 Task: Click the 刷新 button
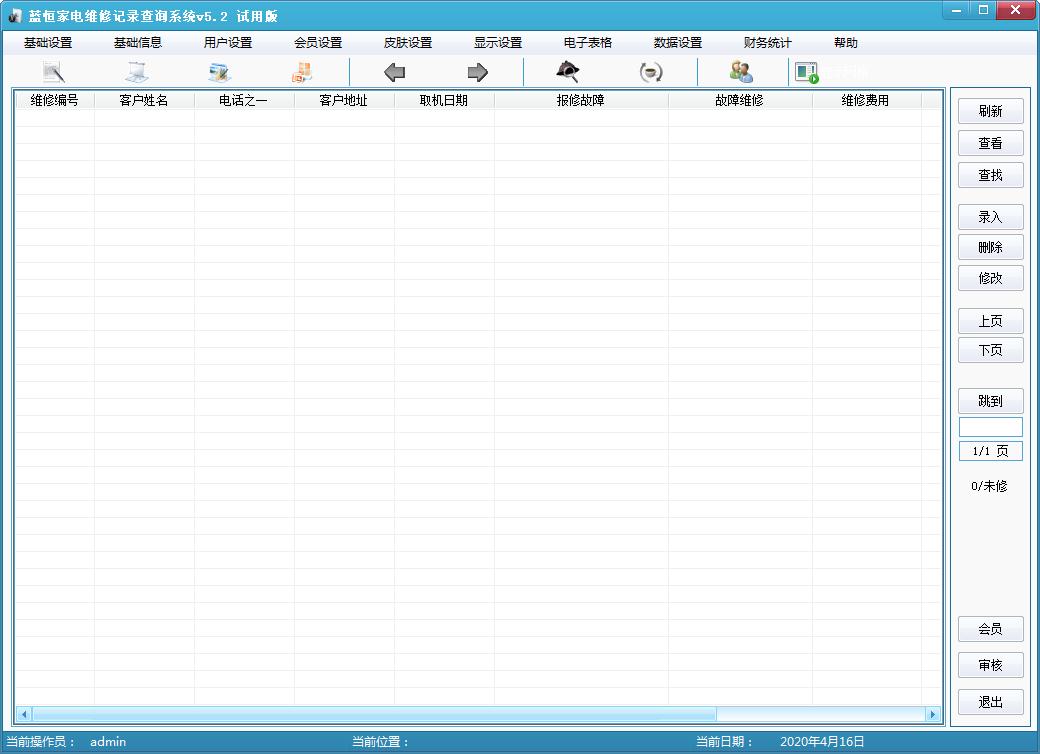990,111
